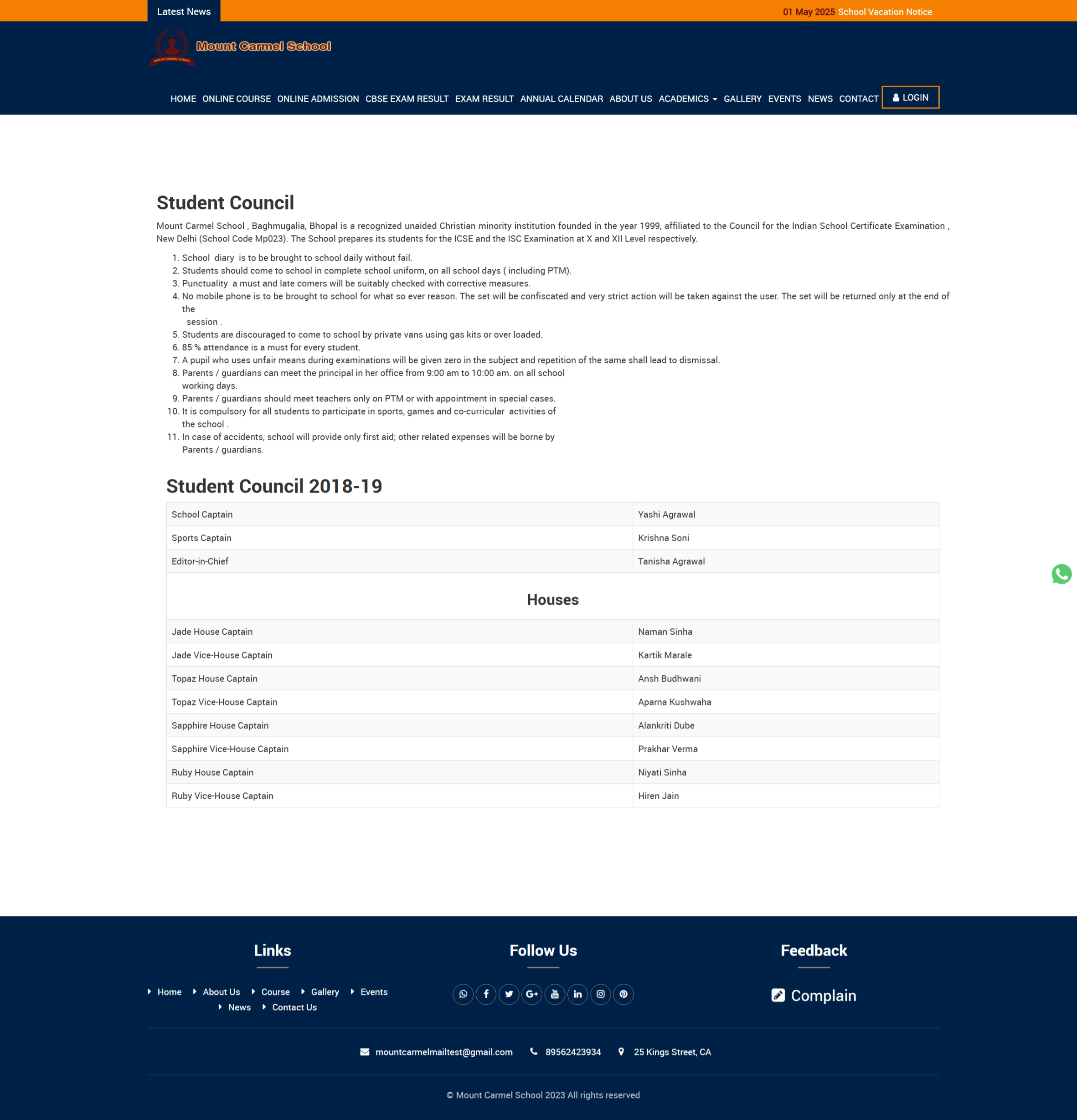Image resolution: width=1077 pixels, height=1120 pixels.
Task: Open the YouTube social icon
Action: click(x=555, y=994)
